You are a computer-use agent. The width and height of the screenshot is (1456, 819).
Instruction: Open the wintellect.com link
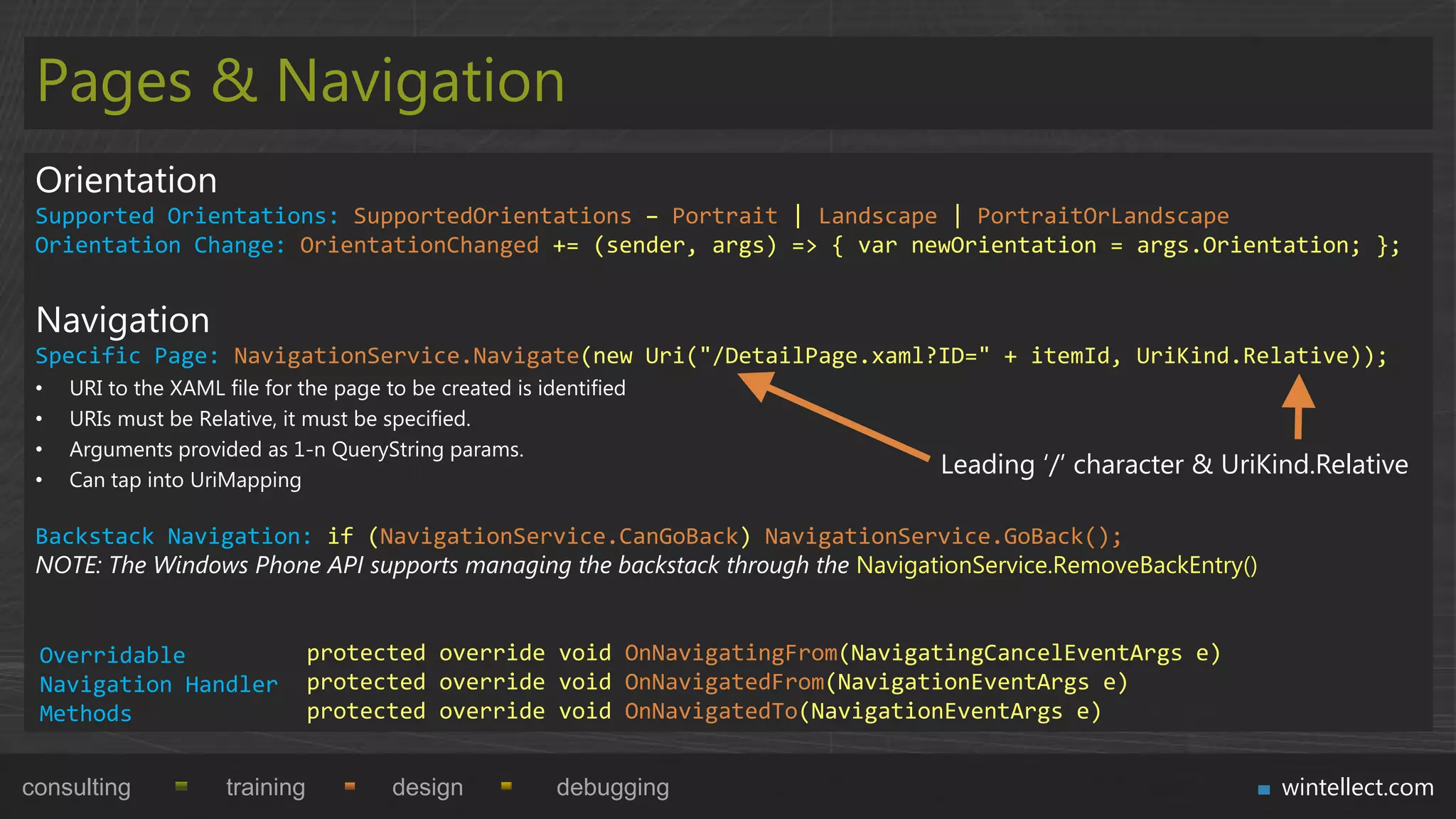1357,787
